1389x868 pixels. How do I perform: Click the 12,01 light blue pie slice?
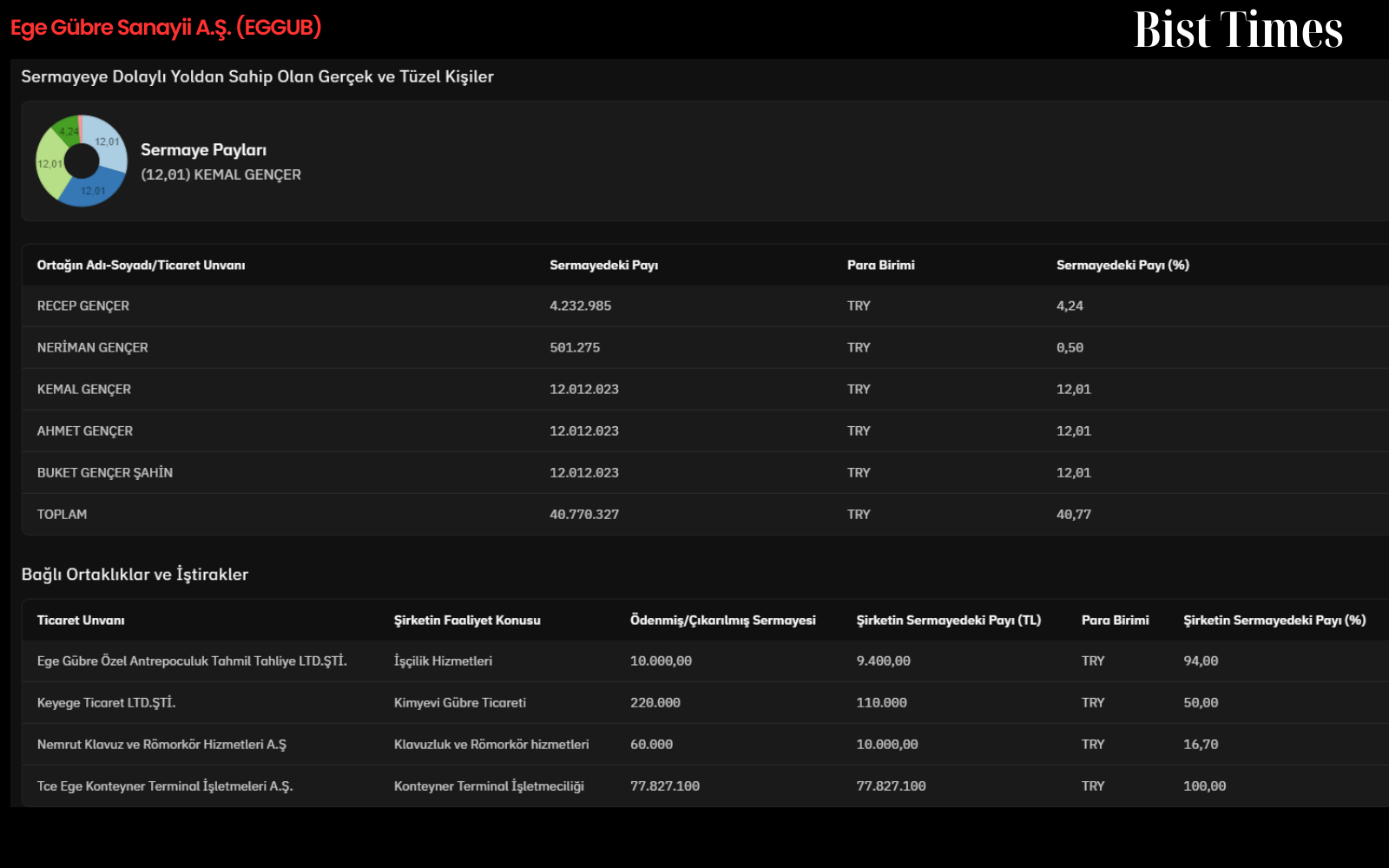click(x=107, y=141)
